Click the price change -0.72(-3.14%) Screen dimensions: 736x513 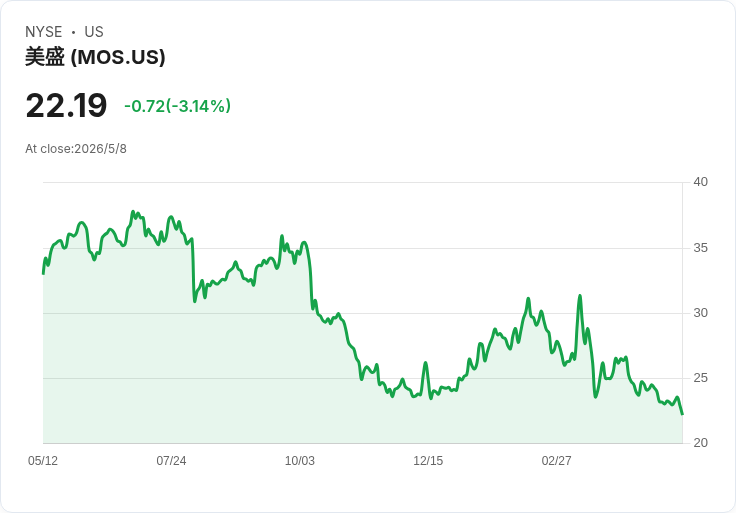point(177,106)
